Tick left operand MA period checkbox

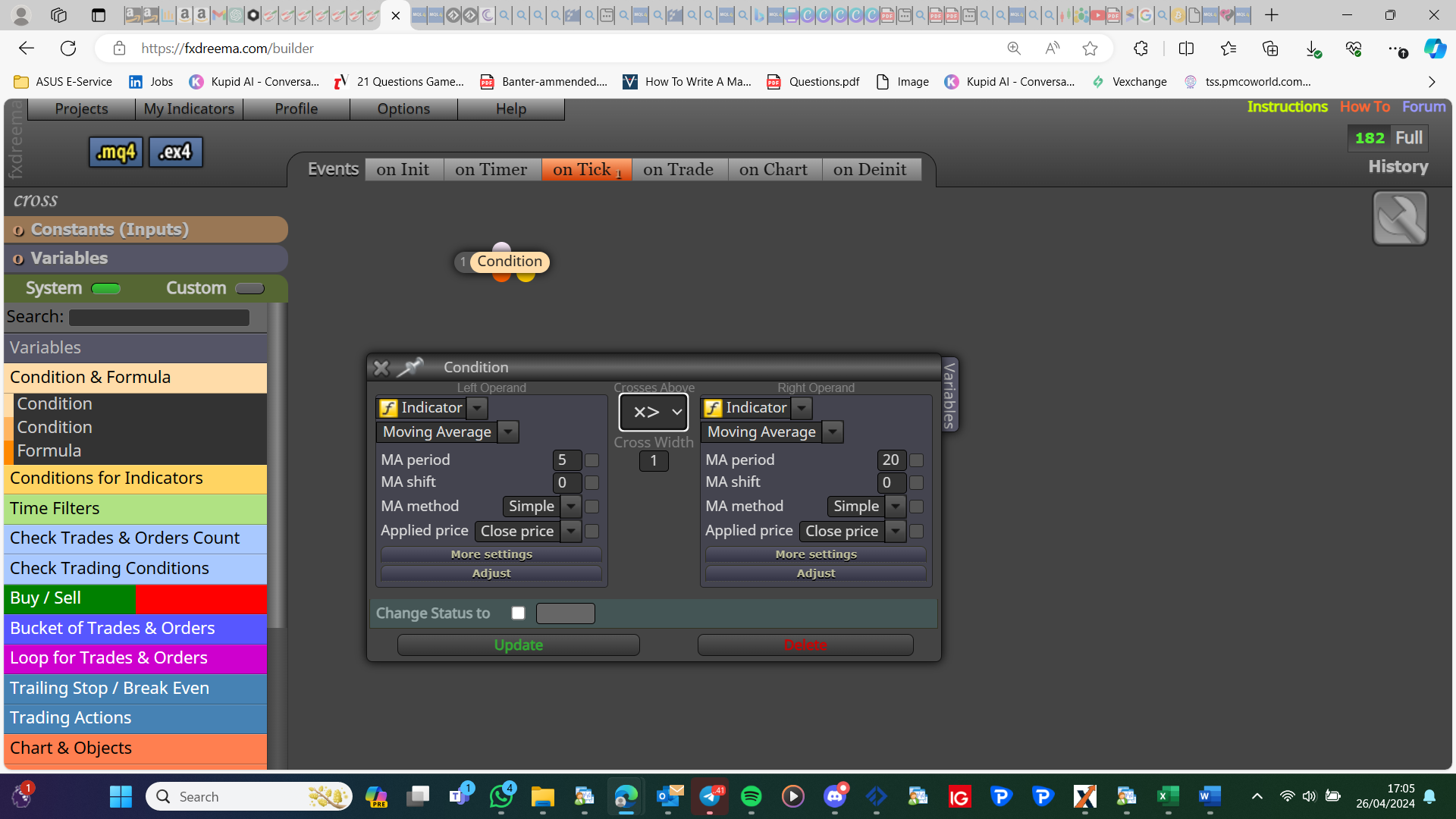[x=592, y=460]
